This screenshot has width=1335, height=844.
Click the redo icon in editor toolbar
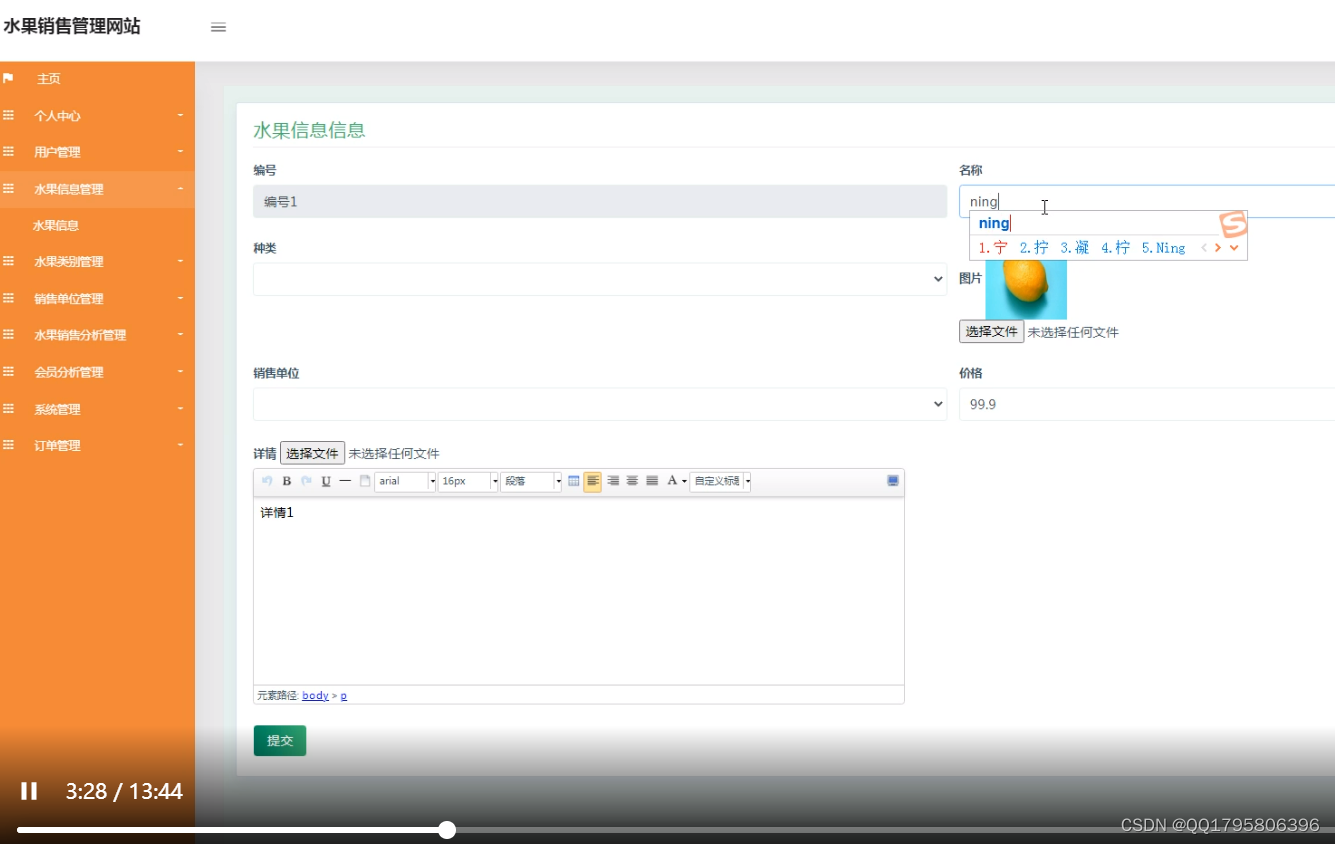click(306, 481)
